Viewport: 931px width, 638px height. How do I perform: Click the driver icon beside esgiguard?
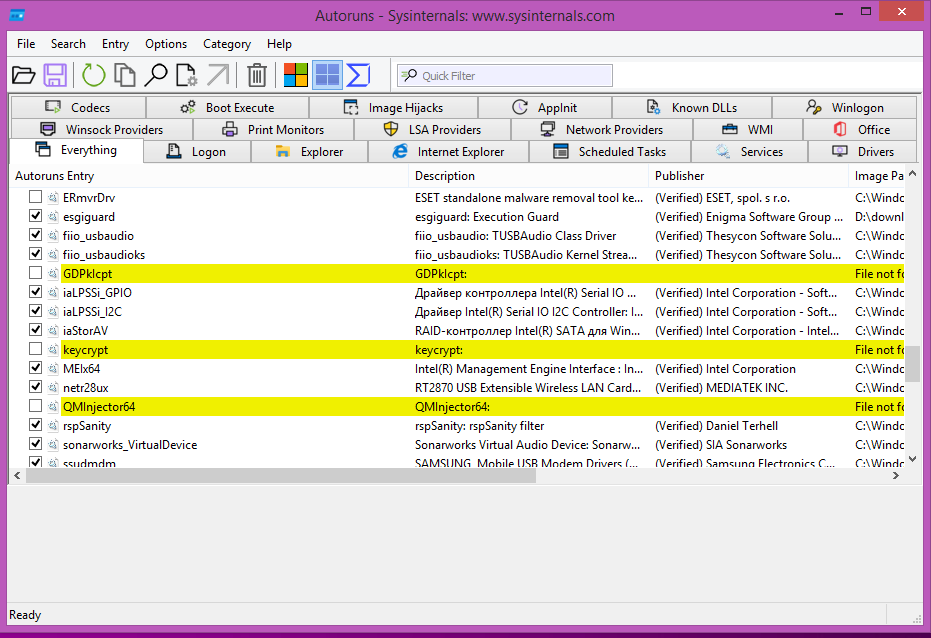[x=53, y=217]
